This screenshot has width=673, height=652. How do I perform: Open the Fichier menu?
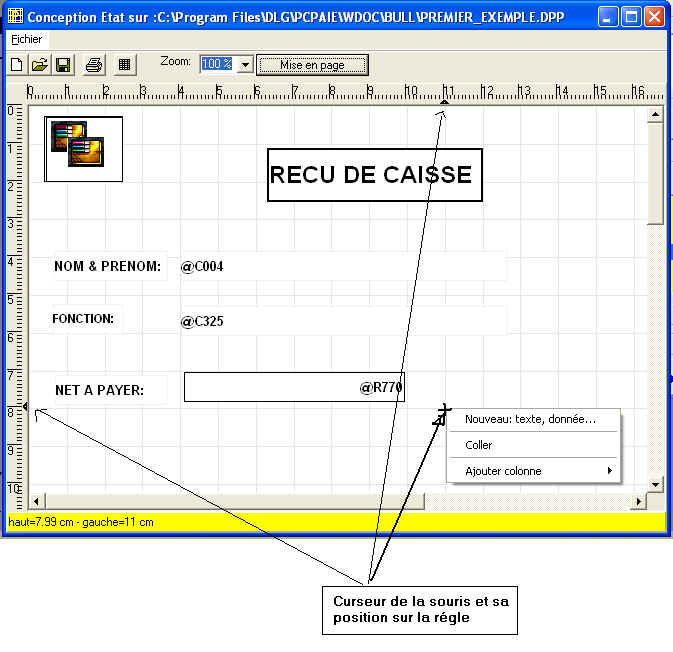pos(27,39)
